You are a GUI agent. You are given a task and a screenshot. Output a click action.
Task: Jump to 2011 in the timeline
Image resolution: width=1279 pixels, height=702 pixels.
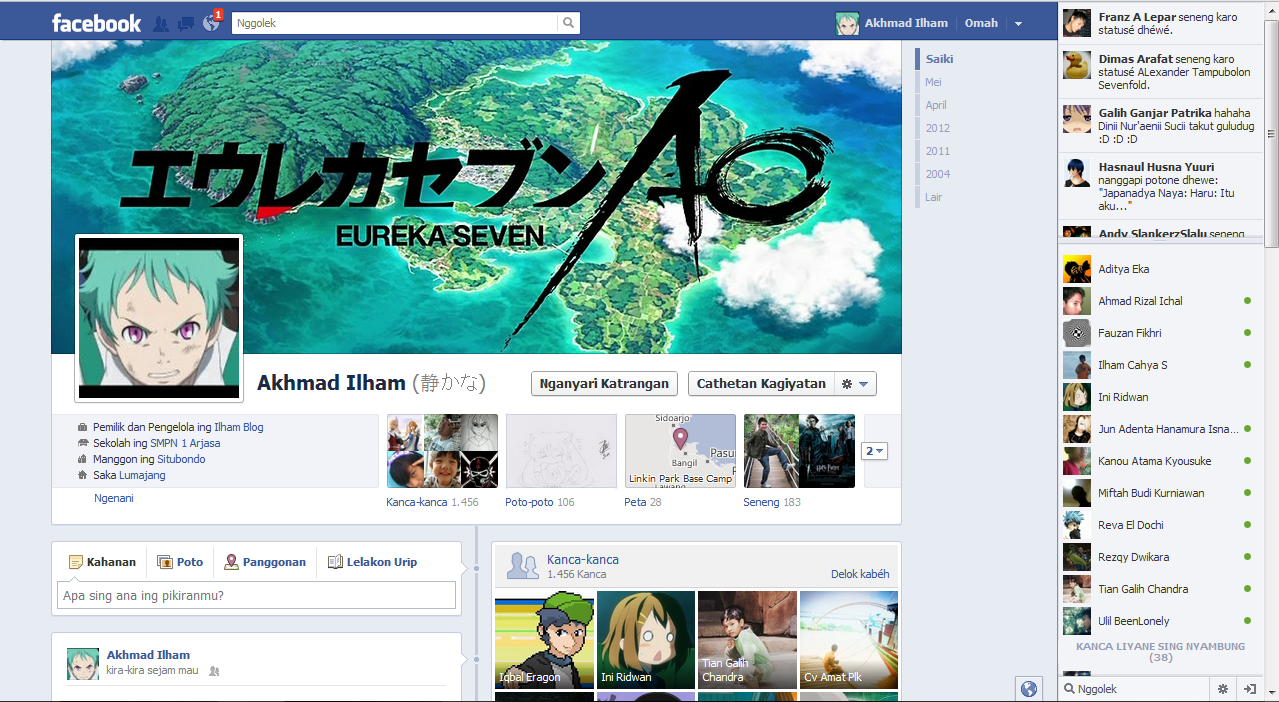pyautogui.click(x=937, y=151)
